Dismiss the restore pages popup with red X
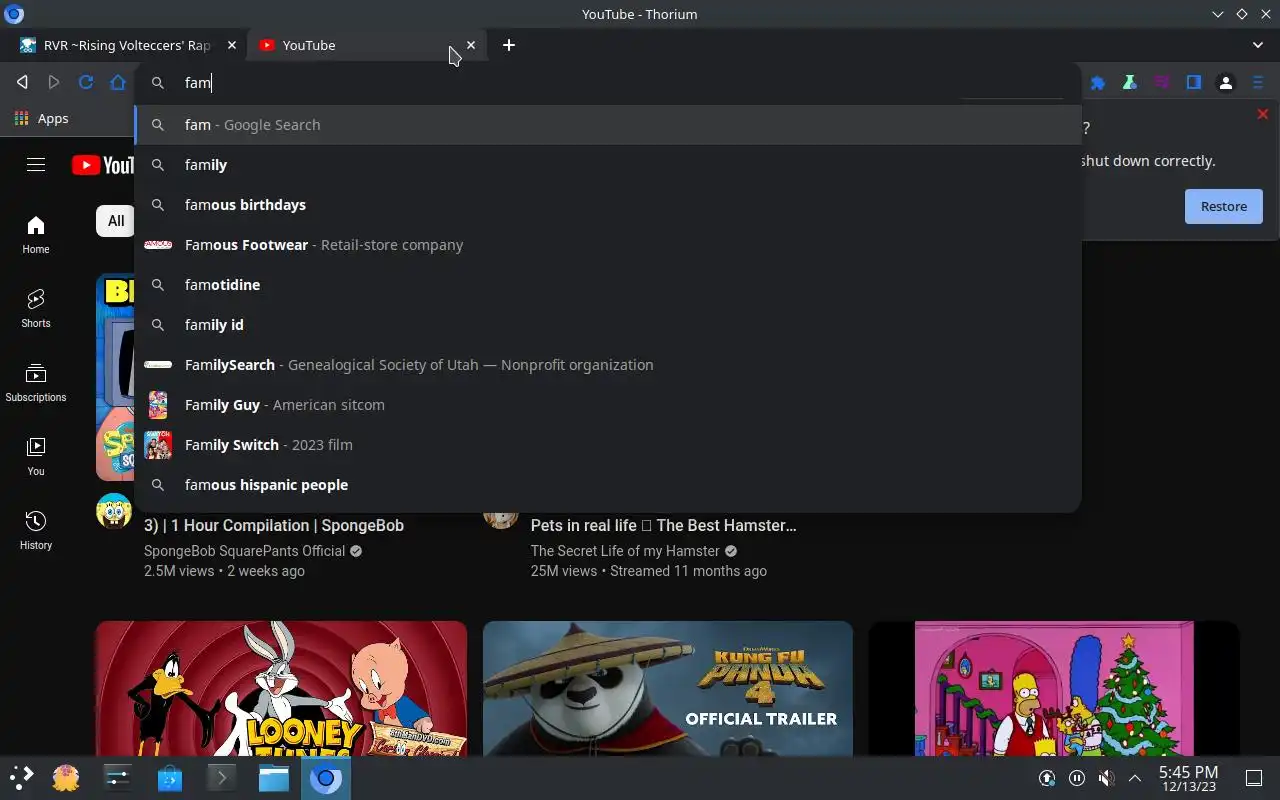 pyautogui.click(x=1262, y=115)
